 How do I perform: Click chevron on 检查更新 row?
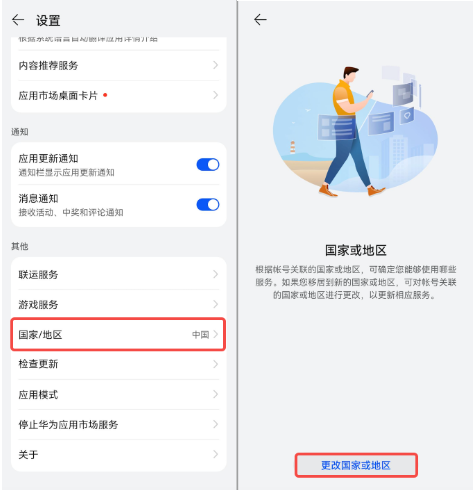point(216,364)
